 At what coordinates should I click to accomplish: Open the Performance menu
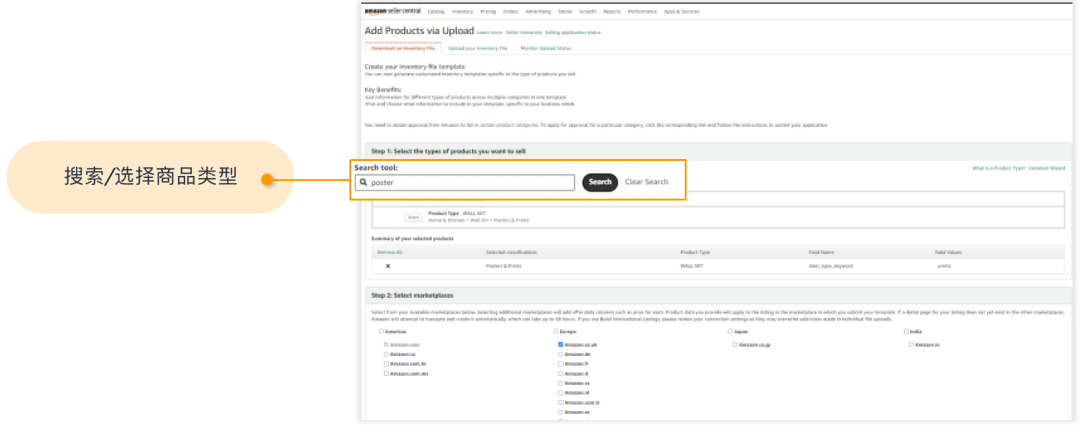[642, 12]
